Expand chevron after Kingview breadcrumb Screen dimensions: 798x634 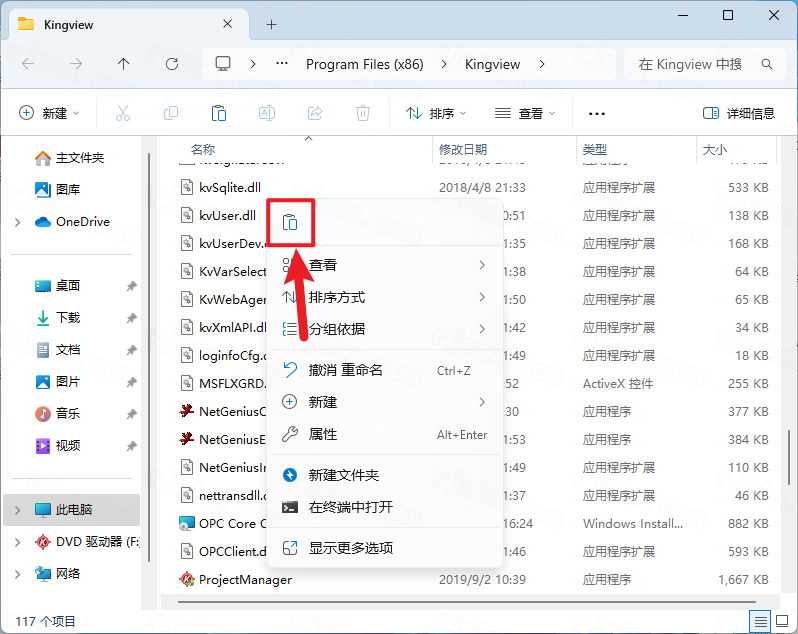click(x=542, y=64)
